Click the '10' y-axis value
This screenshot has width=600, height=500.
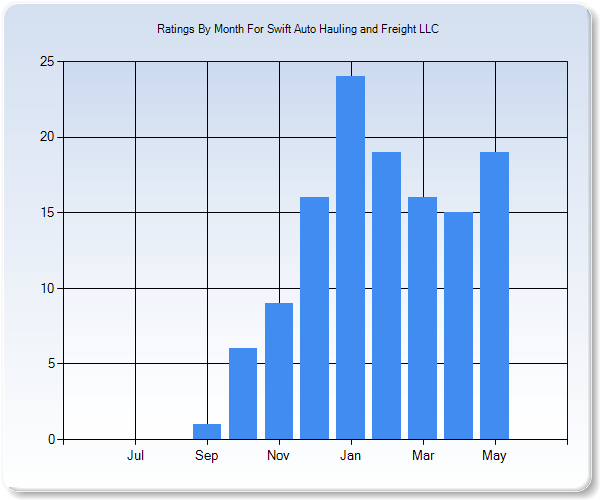coord(47,288)
